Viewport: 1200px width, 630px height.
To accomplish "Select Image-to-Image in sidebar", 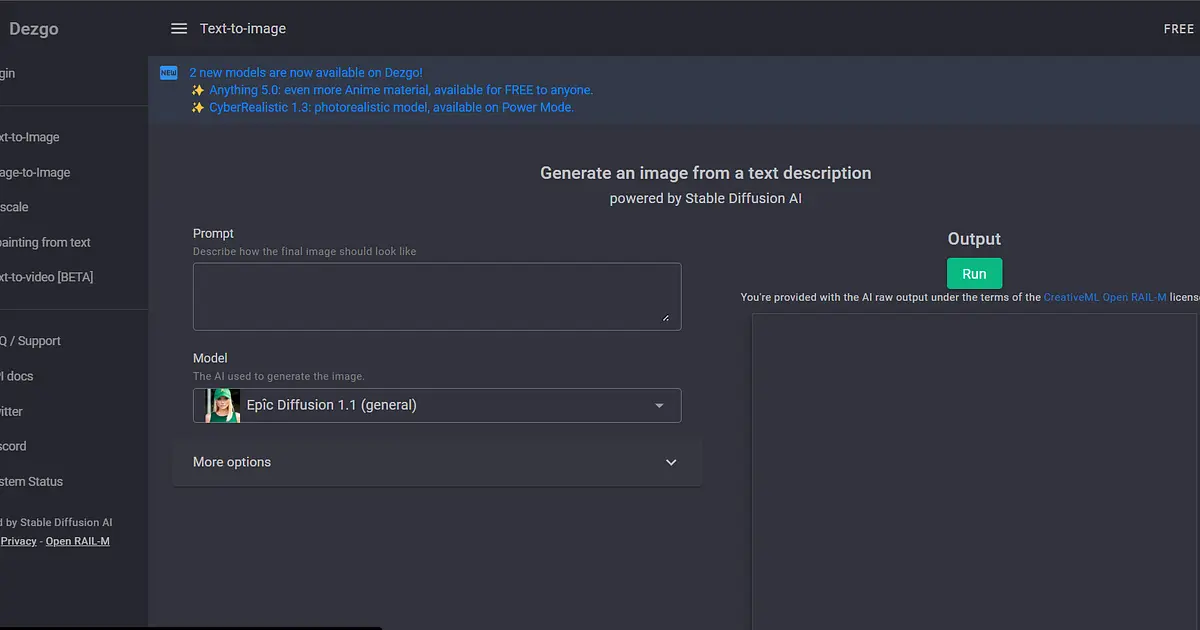I will pyautogui.click(x=35, y=172).
